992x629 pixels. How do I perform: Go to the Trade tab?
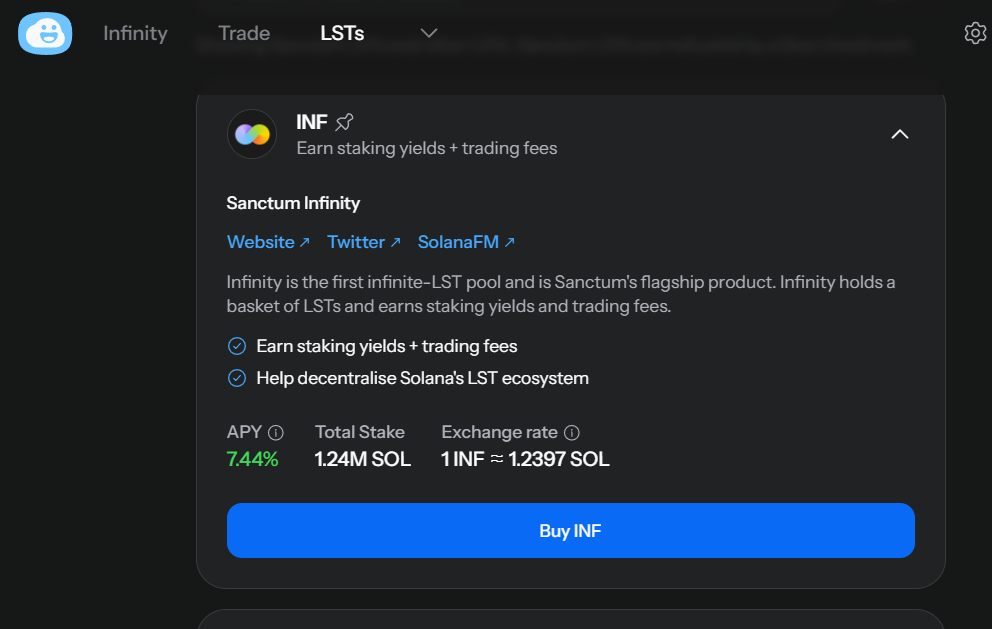[x=244, y=33]
